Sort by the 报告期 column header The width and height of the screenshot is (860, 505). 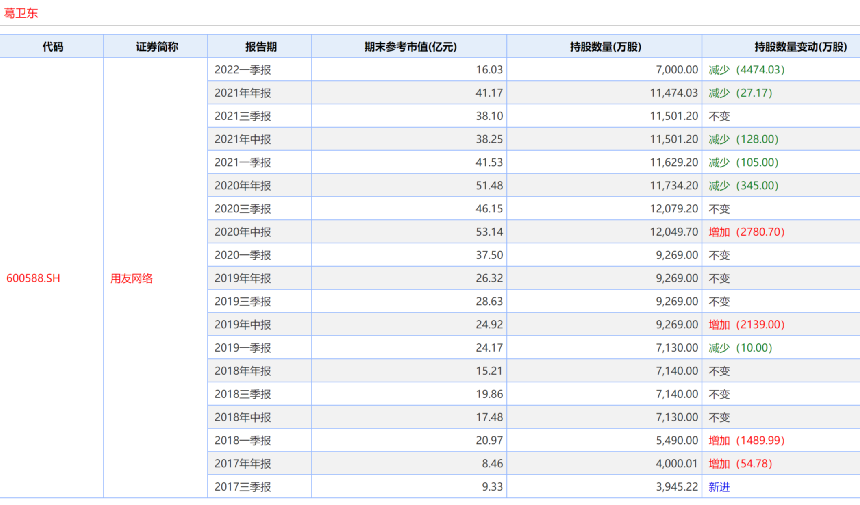[260, 46]
